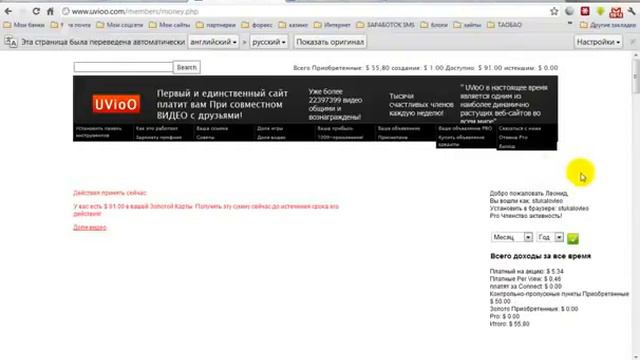Click the red gift extension icon
This screenshot has height=360, width=640.
(616, 13)
